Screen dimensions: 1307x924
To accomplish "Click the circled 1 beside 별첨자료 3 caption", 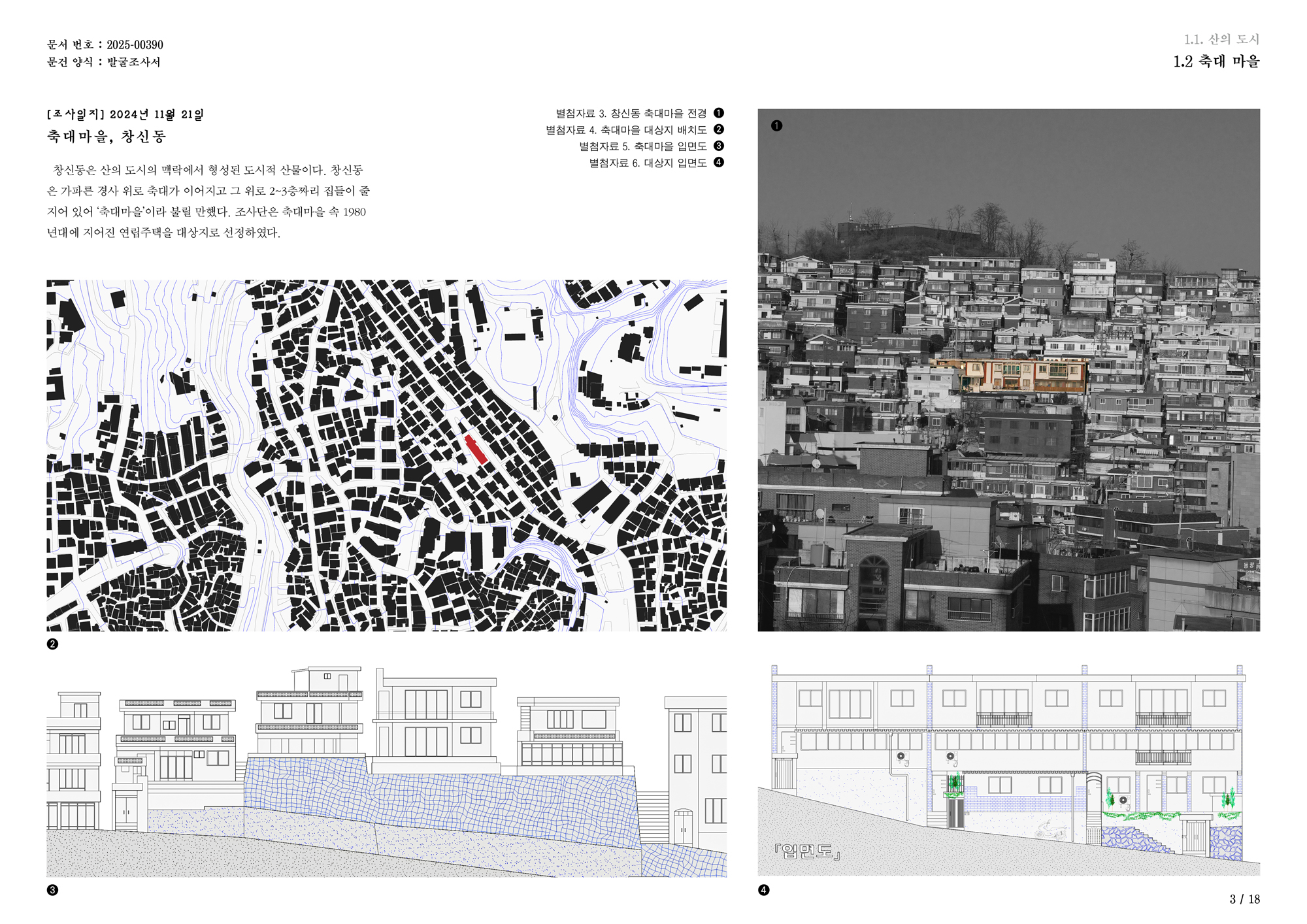I will tap(719, 113).
